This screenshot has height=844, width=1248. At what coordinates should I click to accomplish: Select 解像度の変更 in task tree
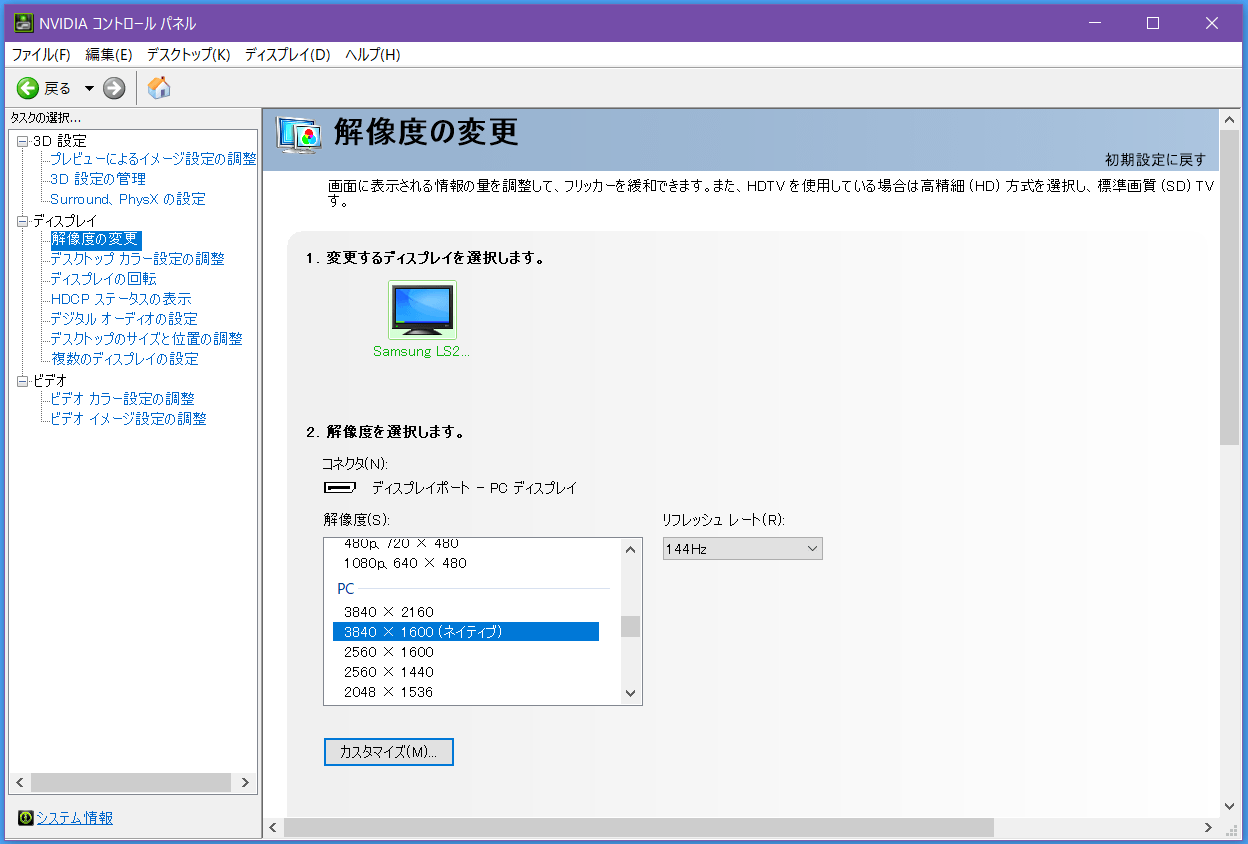[95, 239]
